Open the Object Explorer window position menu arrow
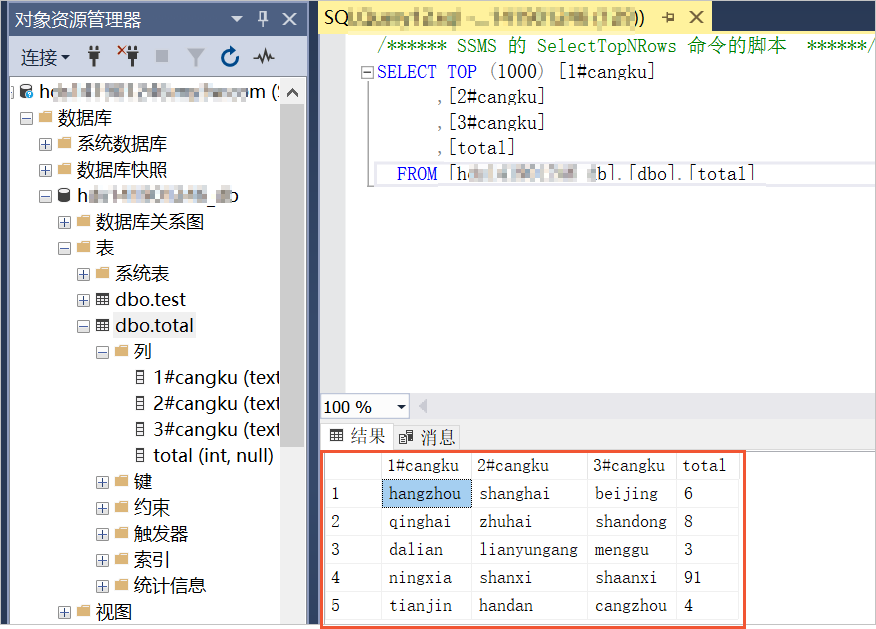The height and width of the screenshot is (629, 876). [x=237, y=19]
